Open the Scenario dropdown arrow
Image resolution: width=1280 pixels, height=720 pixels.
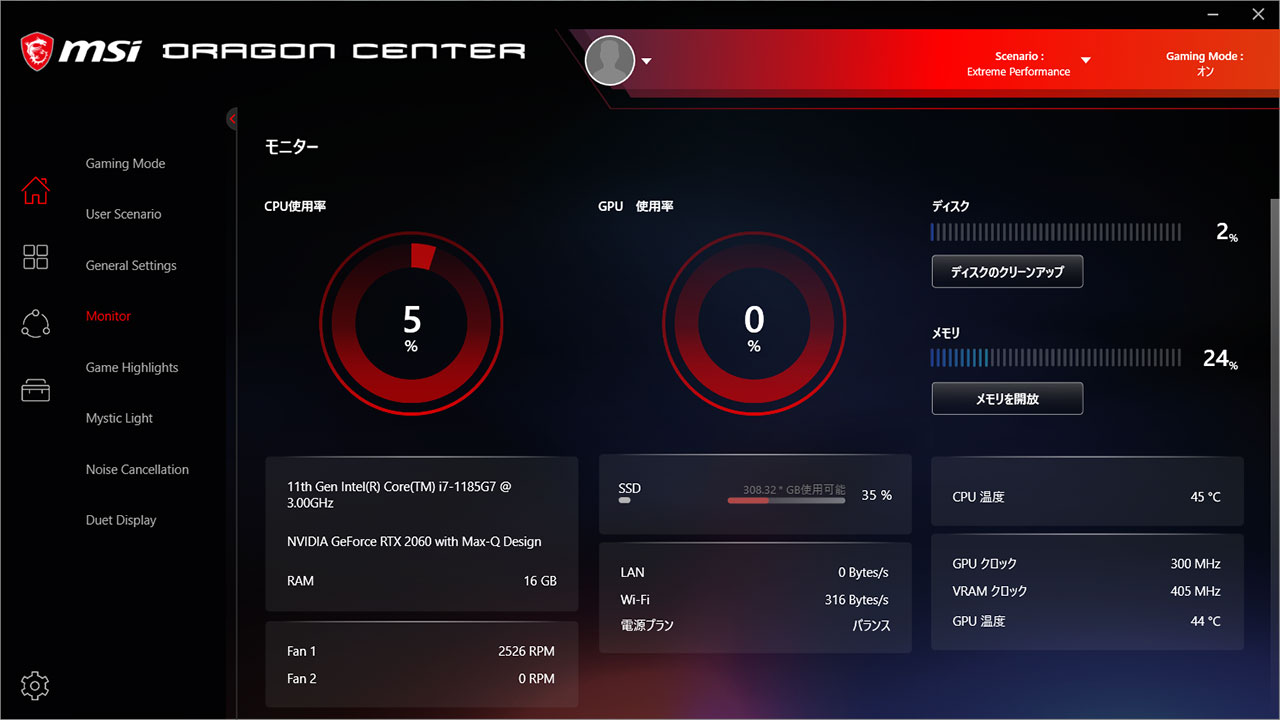coord(1086,60)
